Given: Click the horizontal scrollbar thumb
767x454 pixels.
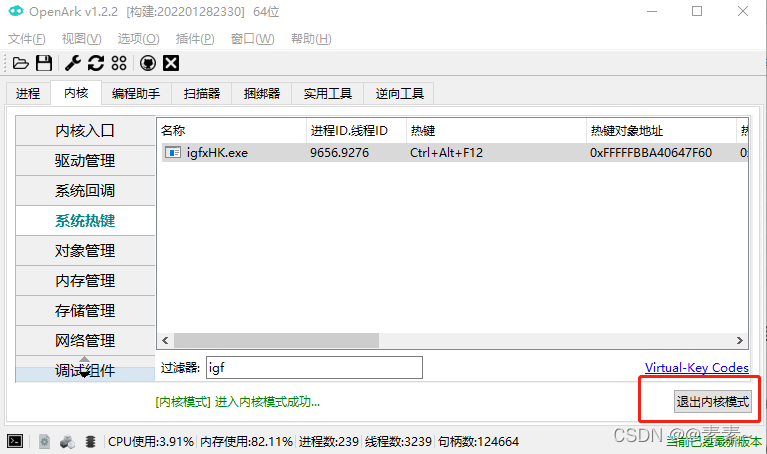Looking at the screenshot, I should 276,340.
